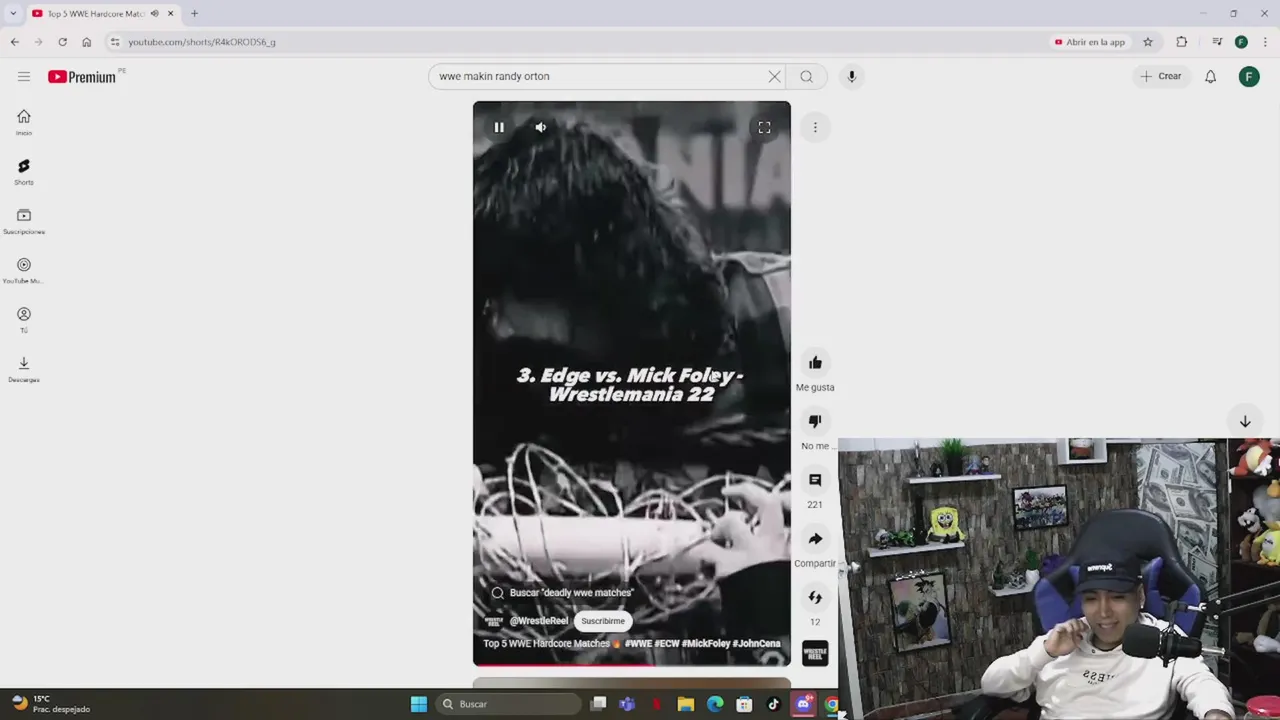Open Microsoft Teams from the taskbar
The height and width of the screenshot is (720, 1280).
627,704
